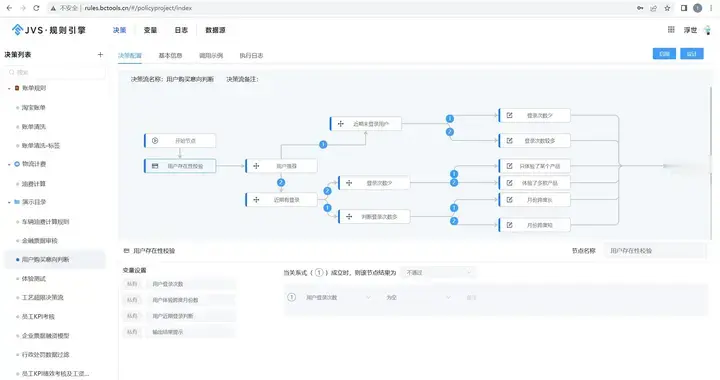This screenshot has height=380, width=720.
Task: Select the 体验测试 tree item
Action: (34, 279)
